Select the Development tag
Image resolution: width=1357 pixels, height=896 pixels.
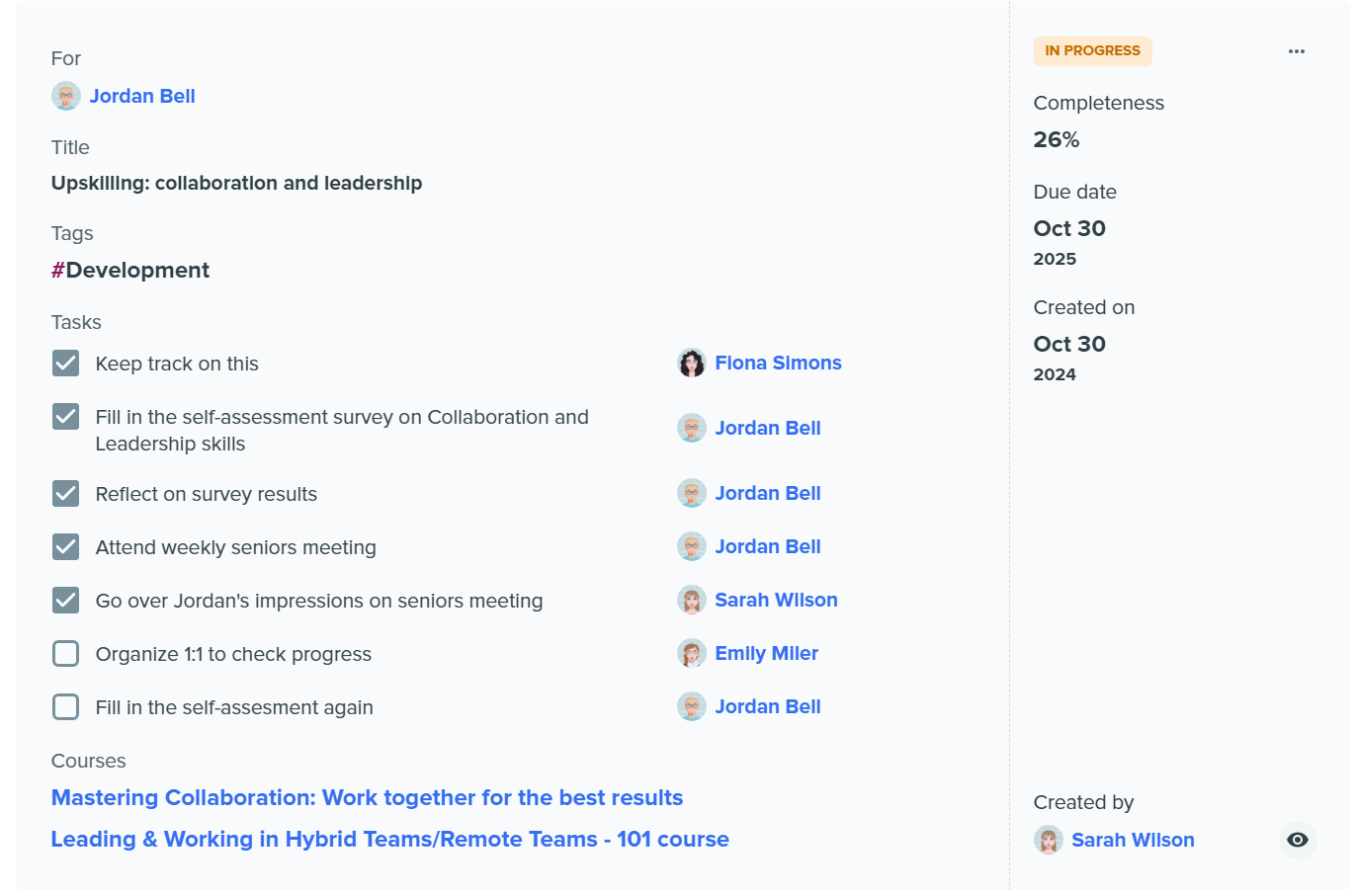click(129, 270)
